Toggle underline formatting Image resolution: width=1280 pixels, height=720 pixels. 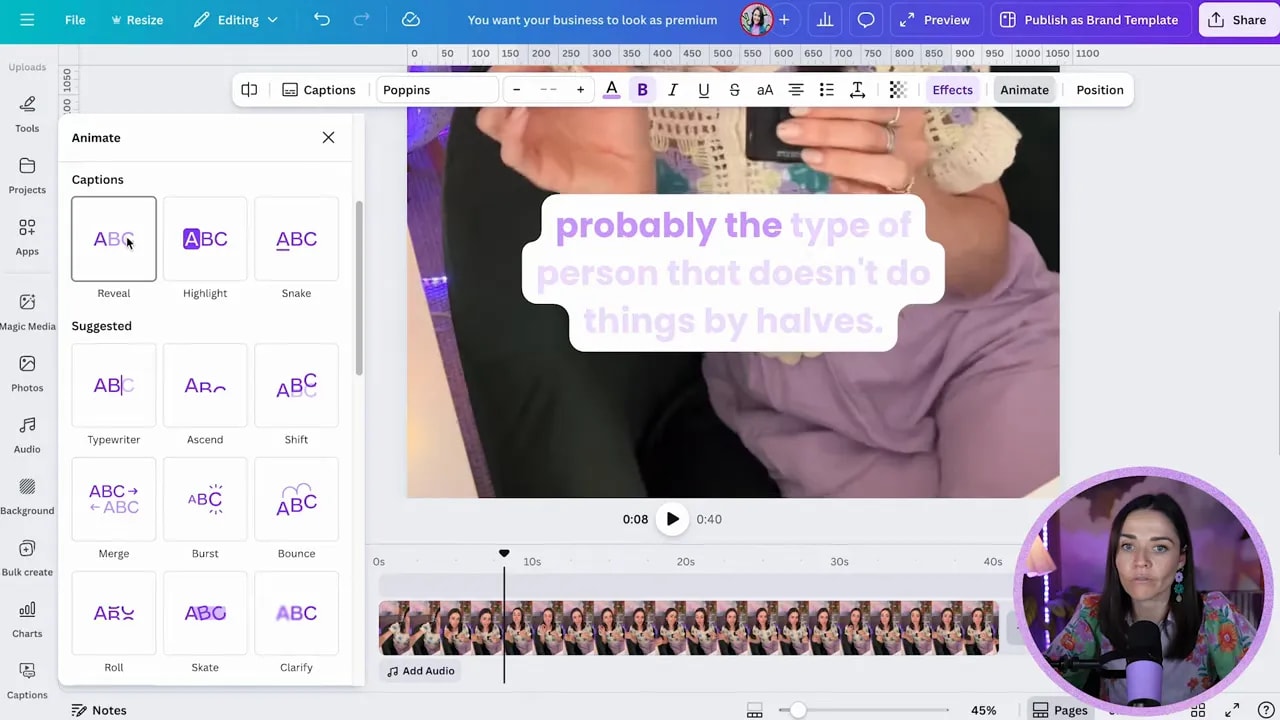704,90
